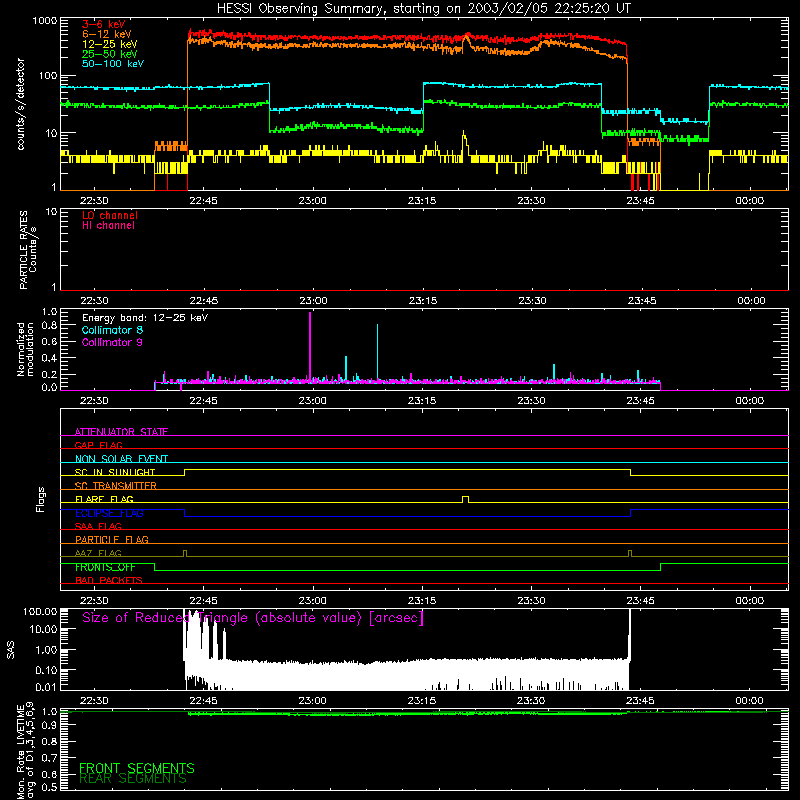
Task: Click the SAS vertical axis label
Action: tap(10, 649)
